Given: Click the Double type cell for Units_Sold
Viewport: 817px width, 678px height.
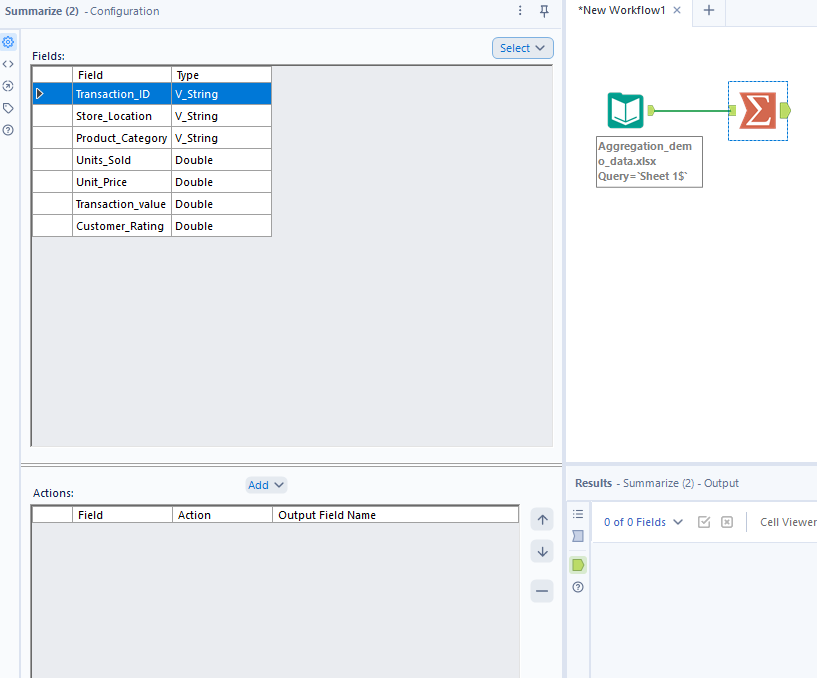Looking at the screenshot, I should click(x=221, y=160).
